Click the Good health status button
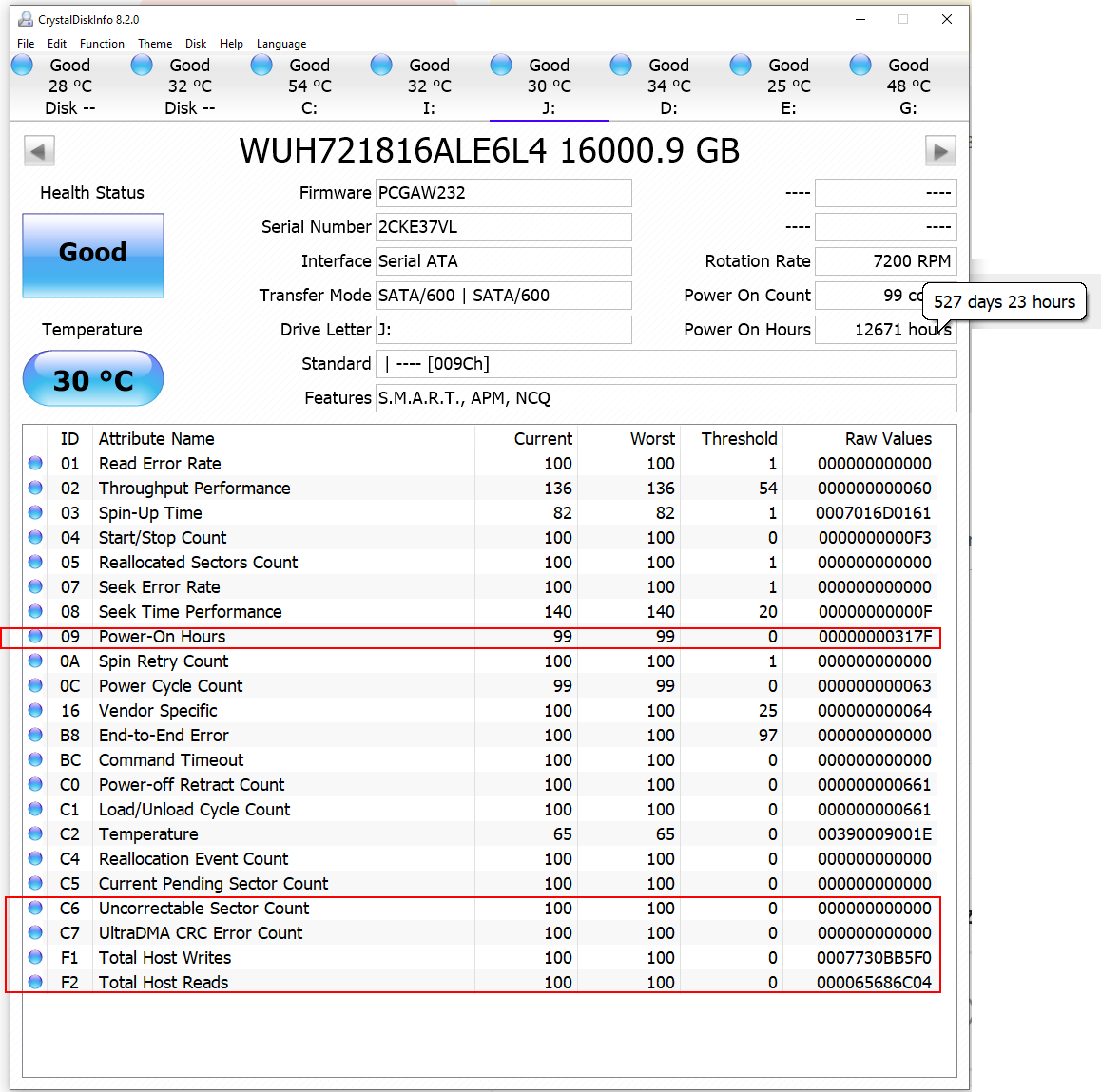This screenshot has width=1101, height=1092. coord(93,256)
